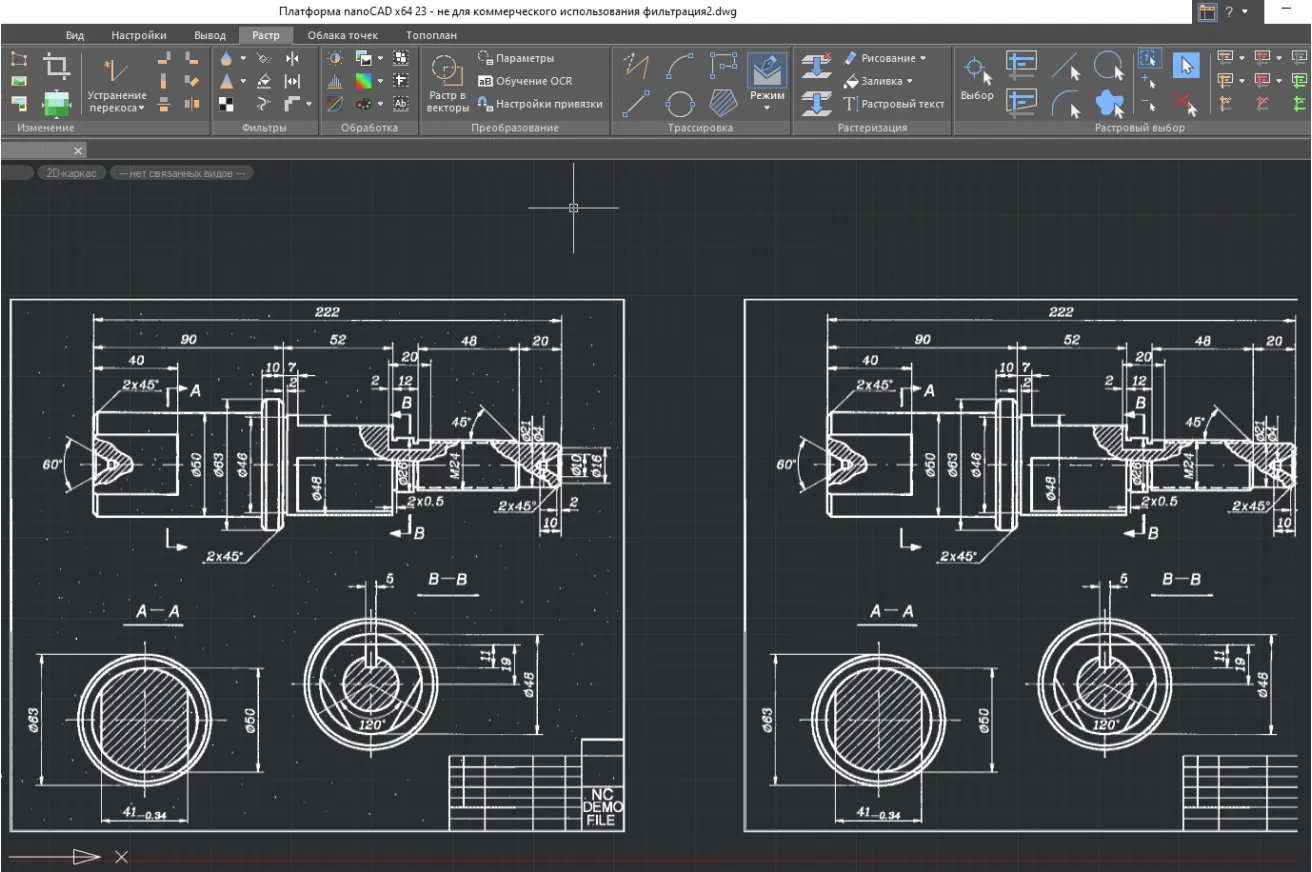Click the red X deselect raster icon
Image resolution: width=1312 pixels, height=872 pixels.
(x=1185, y=102)
